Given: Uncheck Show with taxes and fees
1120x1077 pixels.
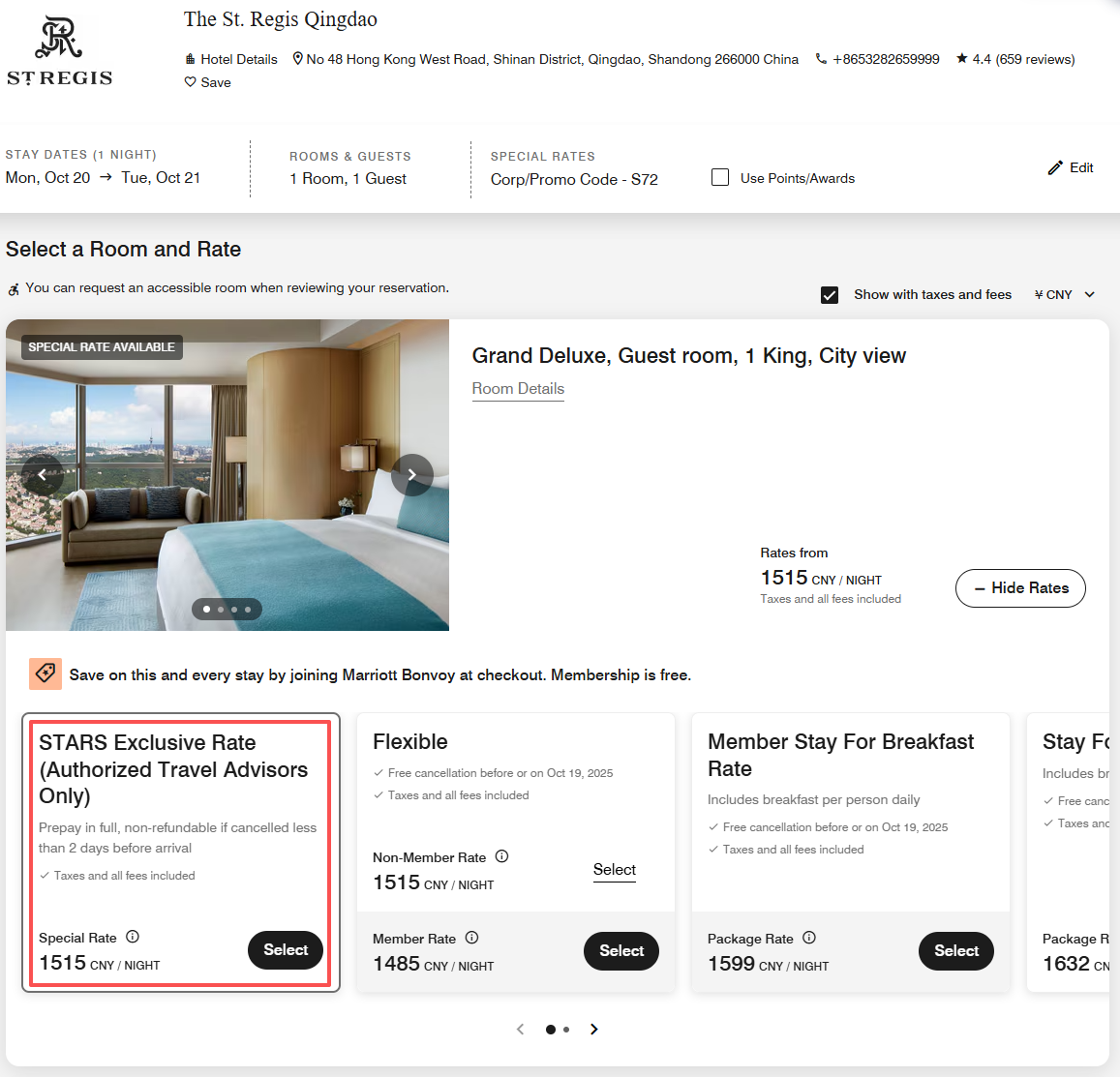Looking at the screenshot, I should coord(830,295).
